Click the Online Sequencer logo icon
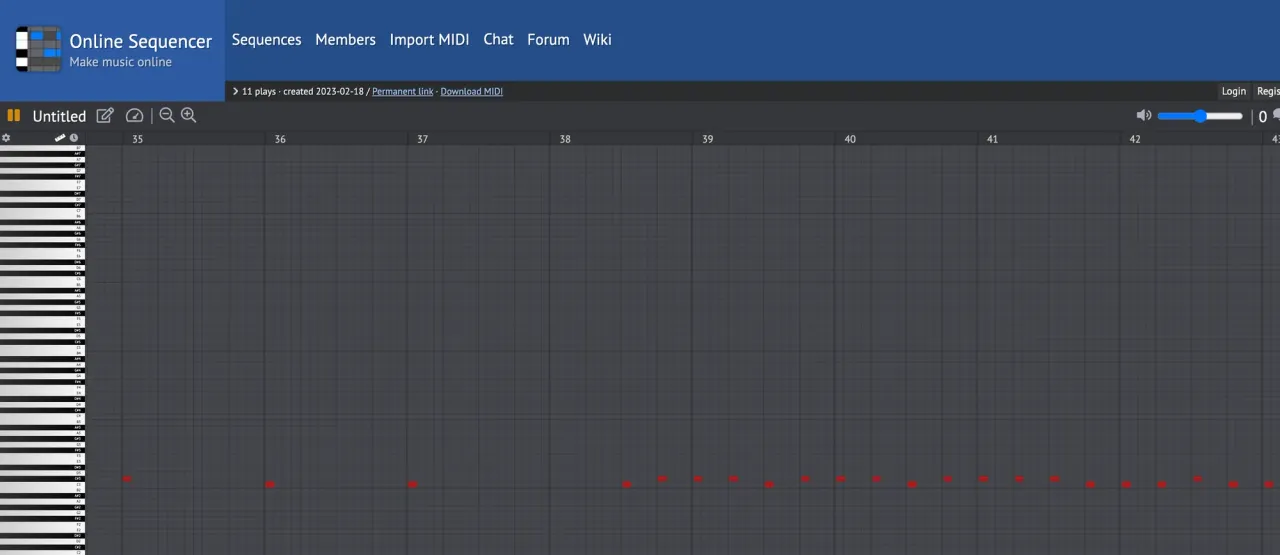Viewport: 1280px width, 555px height. click(x=38, y=49)
